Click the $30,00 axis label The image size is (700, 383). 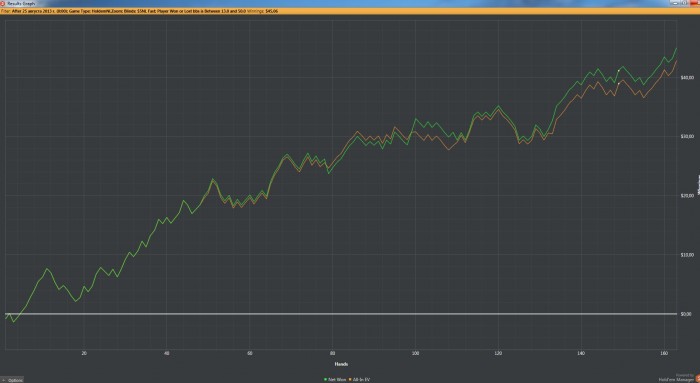pos(687,137)
